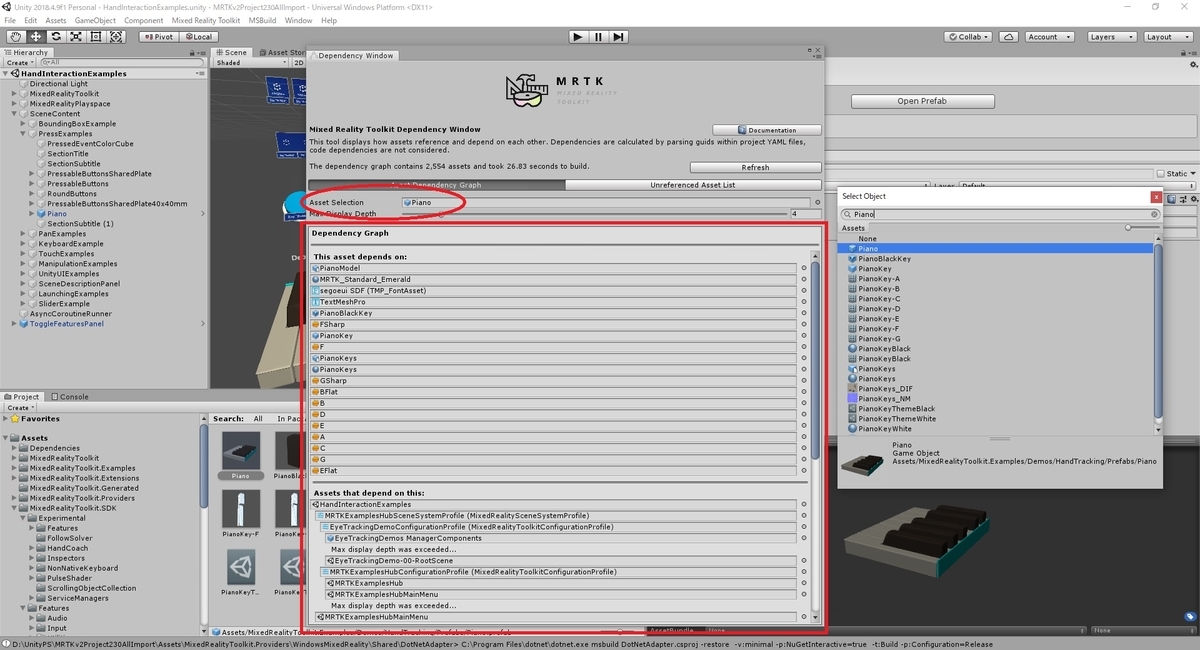Select the Rotate tool

point(56,37)
